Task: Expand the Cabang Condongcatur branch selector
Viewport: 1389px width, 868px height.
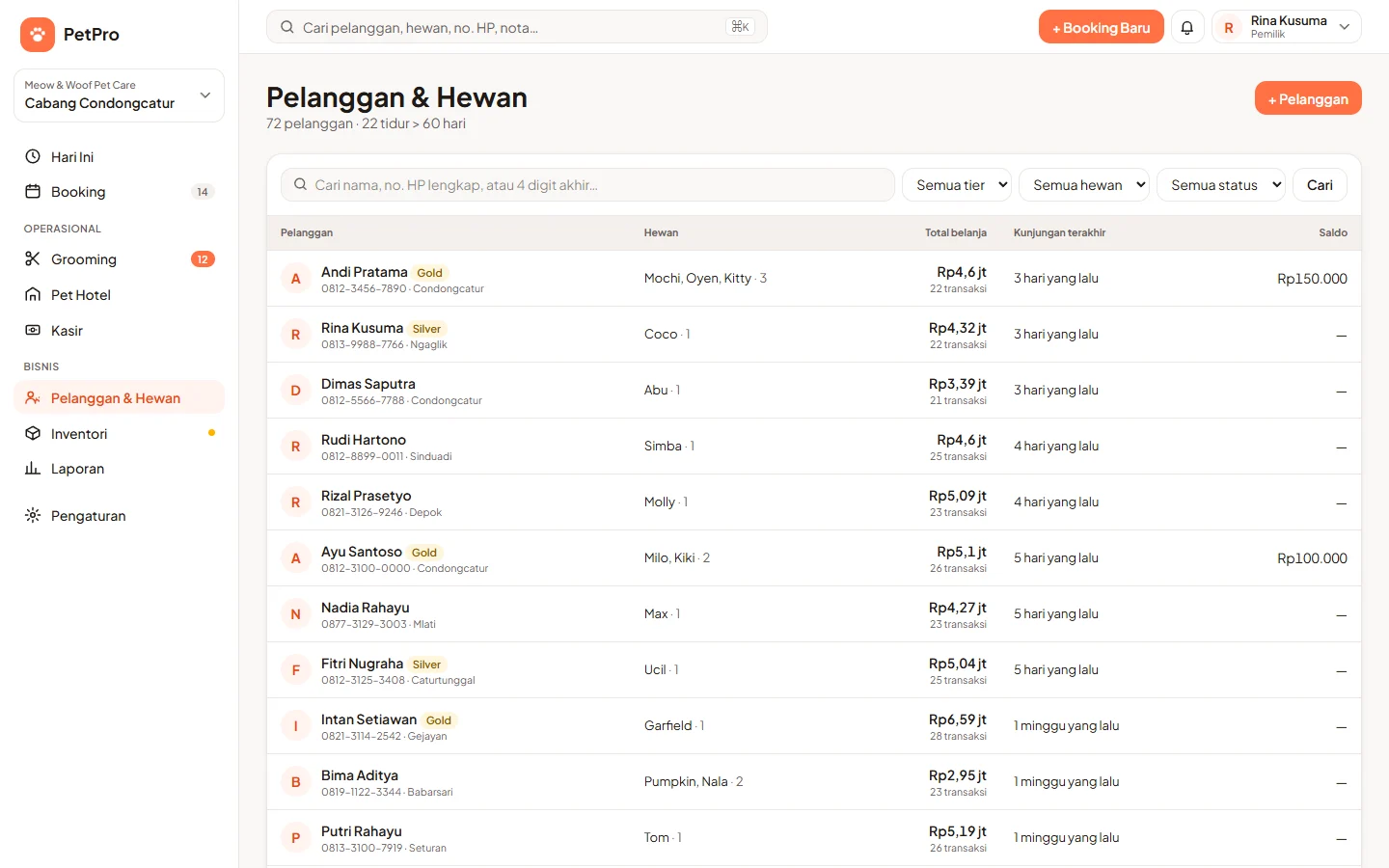Action: [119, 95]
